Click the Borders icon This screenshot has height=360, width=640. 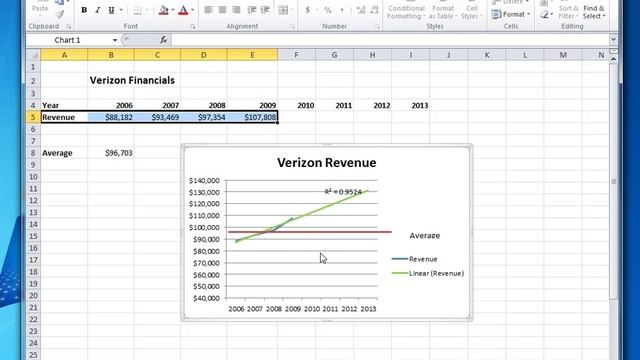[138, 10]
